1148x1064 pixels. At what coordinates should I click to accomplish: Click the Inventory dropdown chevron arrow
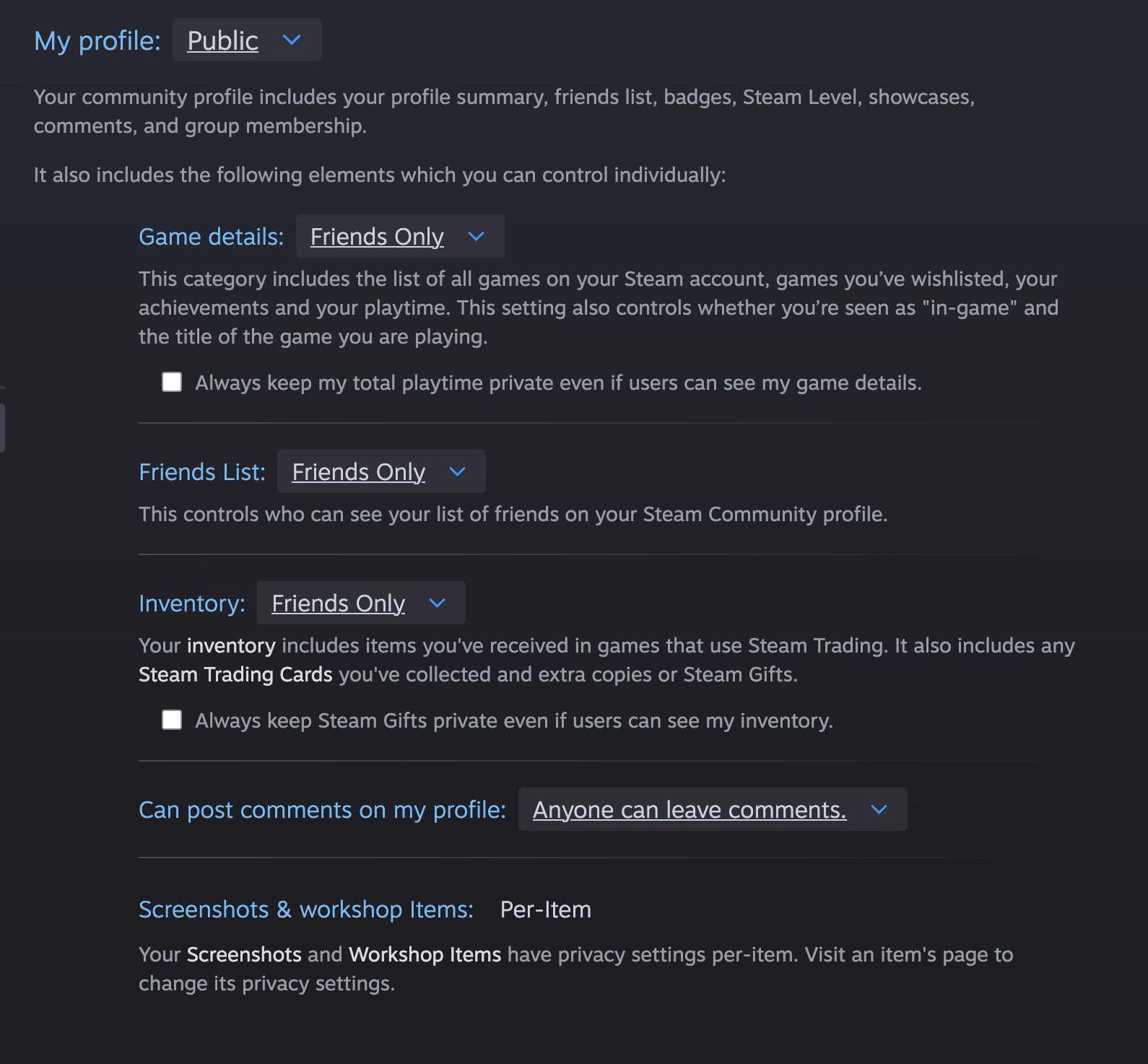pyautogui.click(x=437, y=603)
